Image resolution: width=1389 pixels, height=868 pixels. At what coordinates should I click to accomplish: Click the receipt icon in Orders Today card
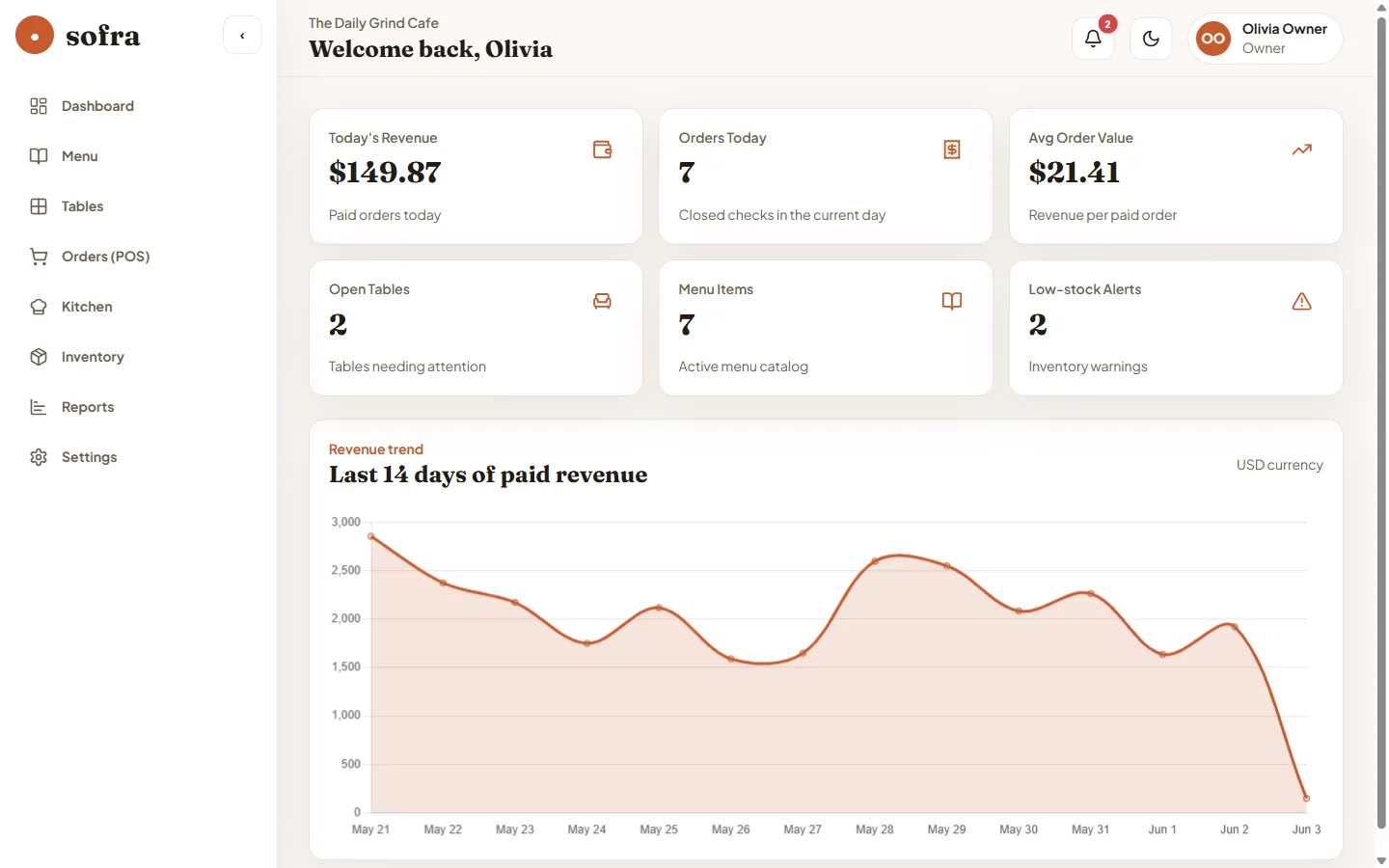coord(952,149)
